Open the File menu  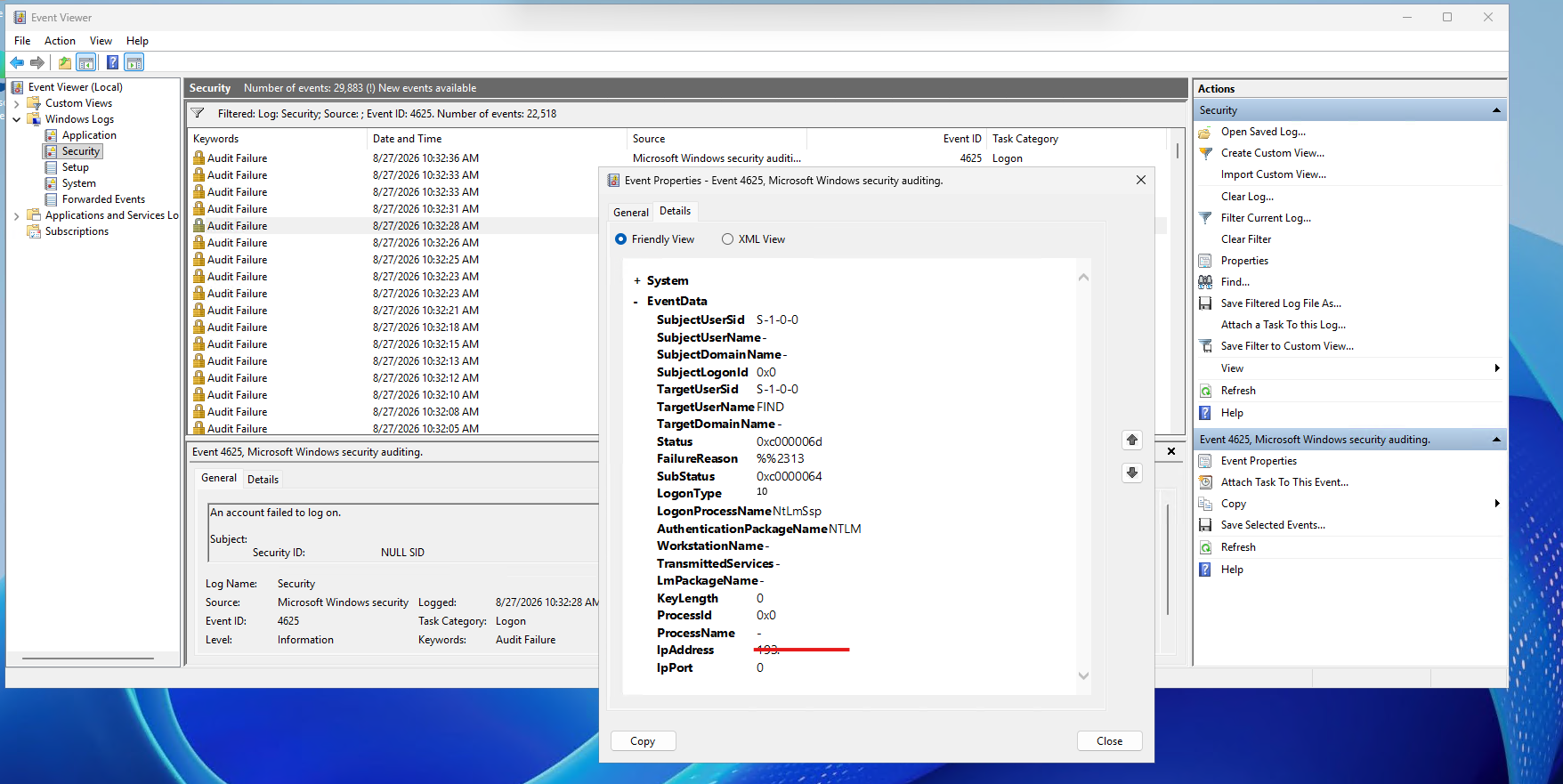[x=22, y=41]
